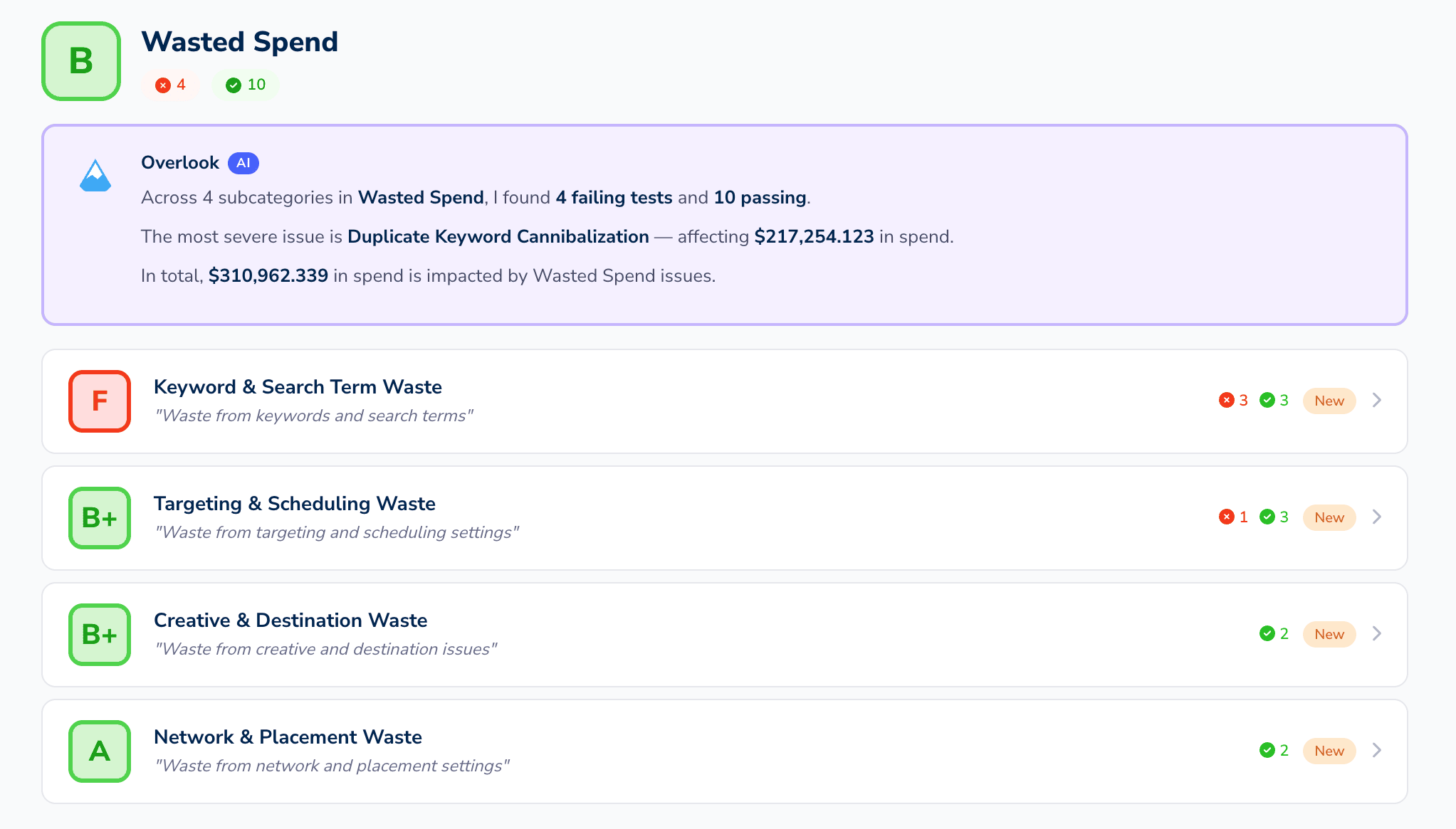Click the red failing count on Keyword & Search Term Waste
The image size is (1456, 829).
[x=1232, y=401]
